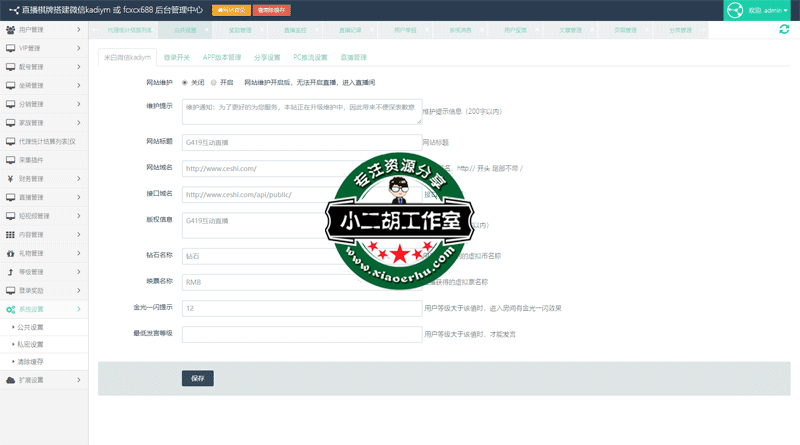This screenshot has height=445, width=800.
Task: Click the 系统设置 gears icon
Action: pos(10,309)
